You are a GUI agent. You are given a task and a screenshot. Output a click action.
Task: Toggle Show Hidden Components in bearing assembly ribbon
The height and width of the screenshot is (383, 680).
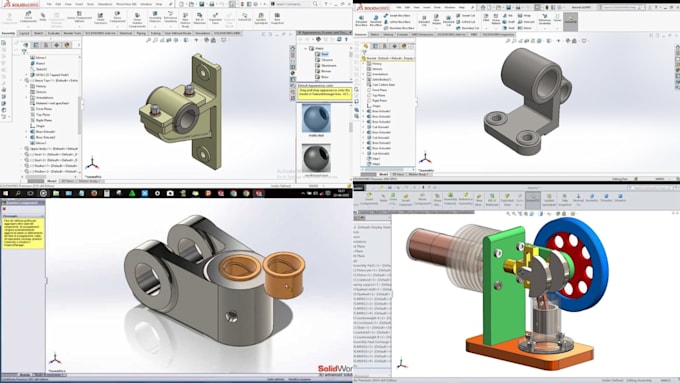137,20
